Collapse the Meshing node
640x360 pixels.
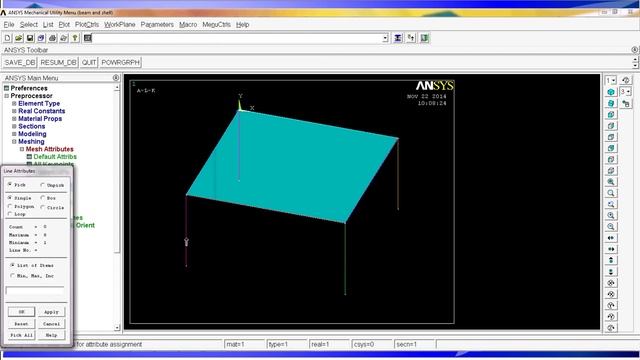point(14,142)
